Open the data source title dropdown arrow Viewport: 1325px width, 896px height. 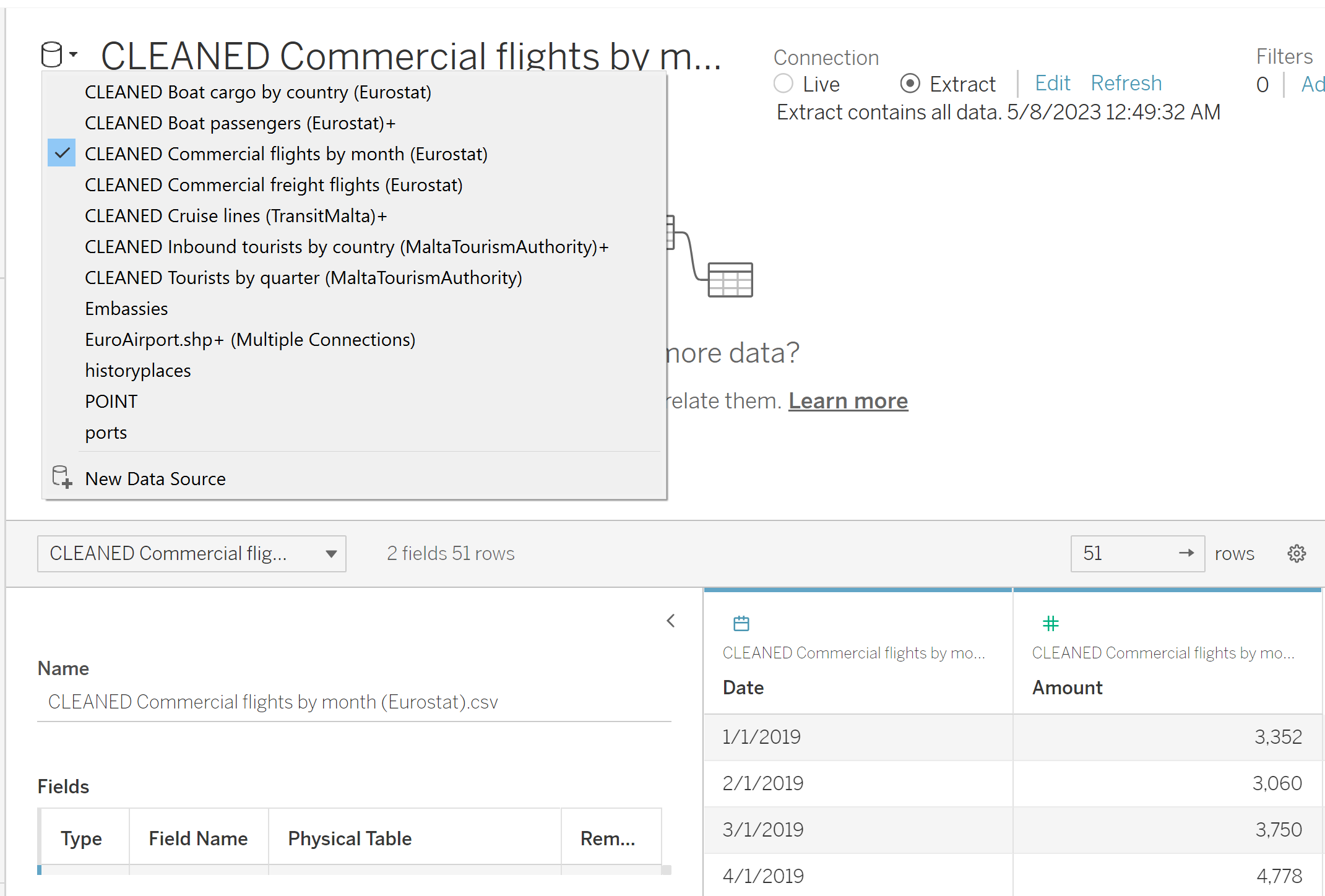coord(74,54)
